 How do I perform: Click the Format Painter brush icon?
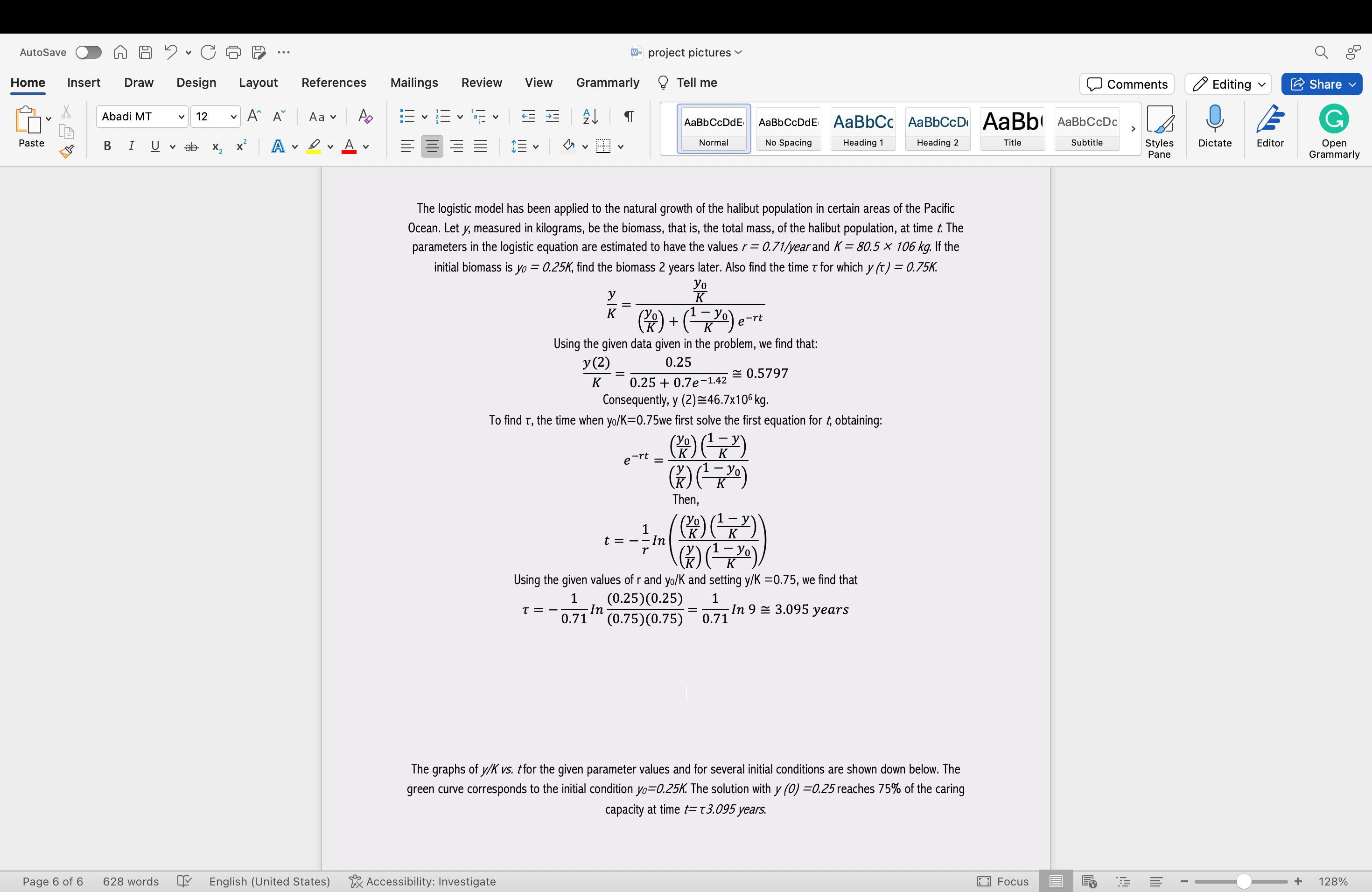pyautogui.click(x=66, y=152)
